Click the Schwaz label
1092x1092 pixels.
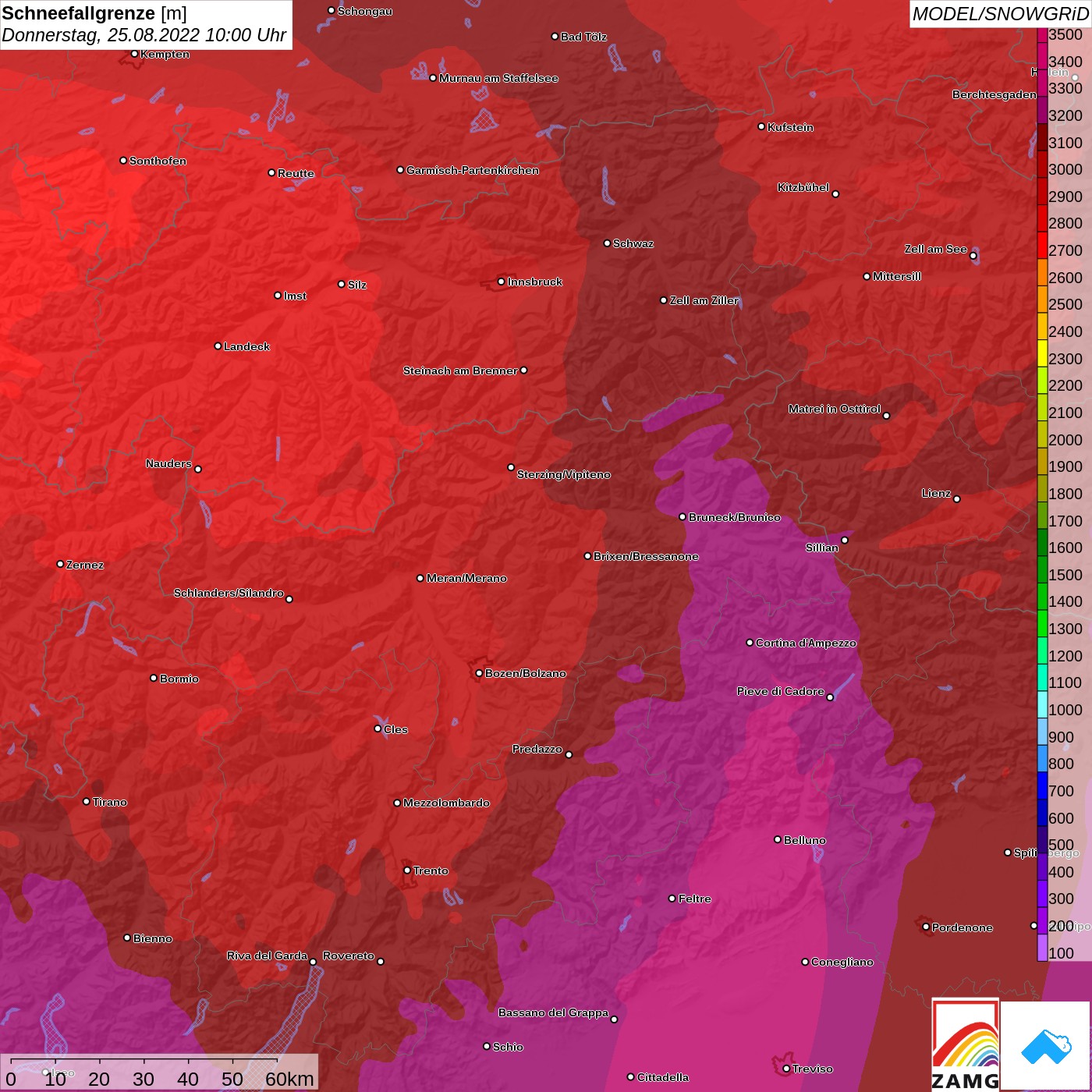coord(633,243)
